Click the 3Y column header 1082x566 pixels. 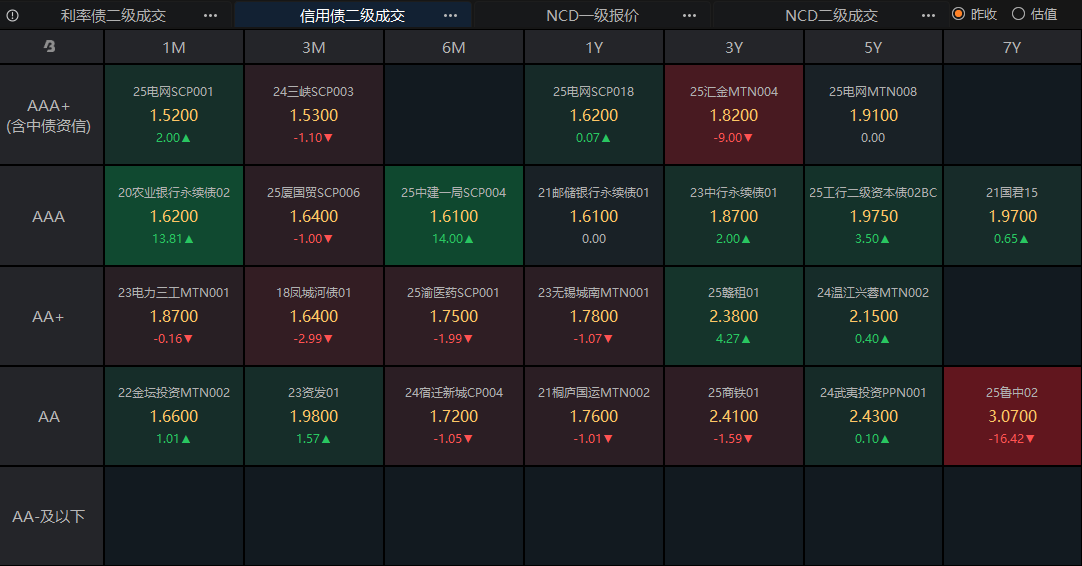pos(734,47)
